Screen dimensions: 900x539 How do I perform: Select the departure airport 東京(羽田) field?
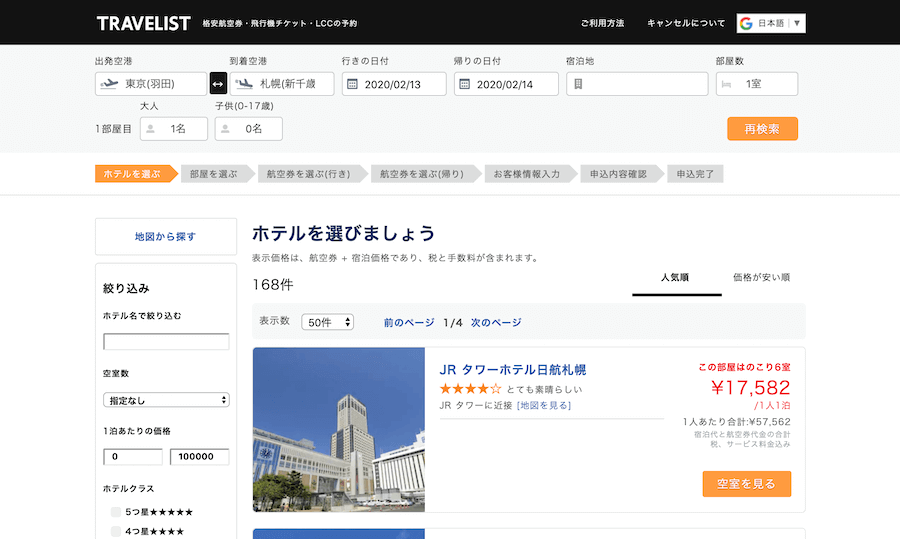pyautogui.click(x=150, y=84)
